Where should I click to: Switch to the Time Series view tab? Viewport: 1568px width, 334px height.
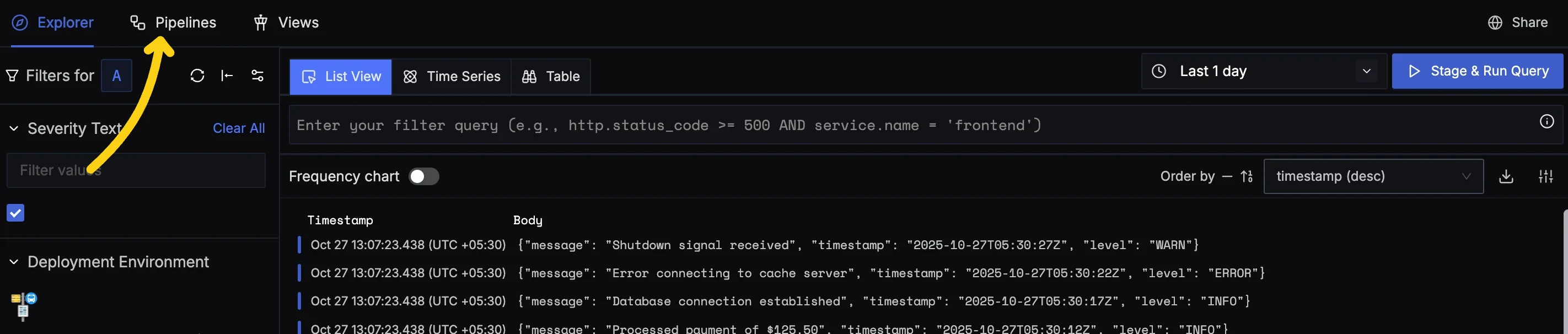[452, 76]
